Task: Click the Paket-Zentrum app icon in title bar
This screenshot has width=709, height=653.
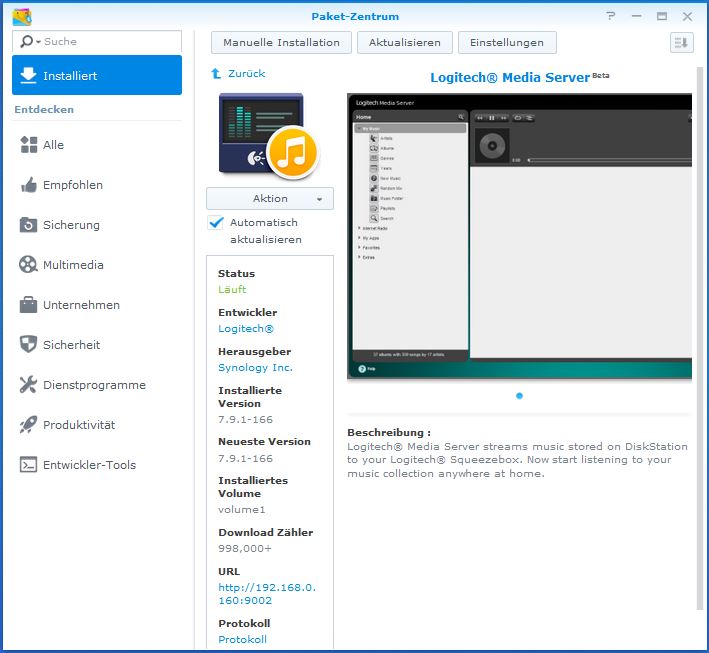Action: (x=22, y=17)
